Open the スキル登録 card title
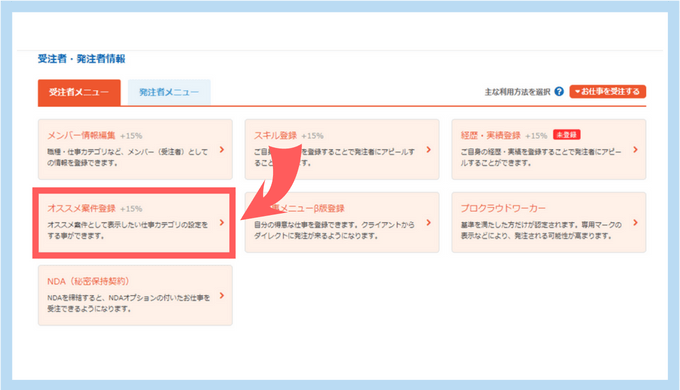Screen dimensions: 680x390 (275, 135)
